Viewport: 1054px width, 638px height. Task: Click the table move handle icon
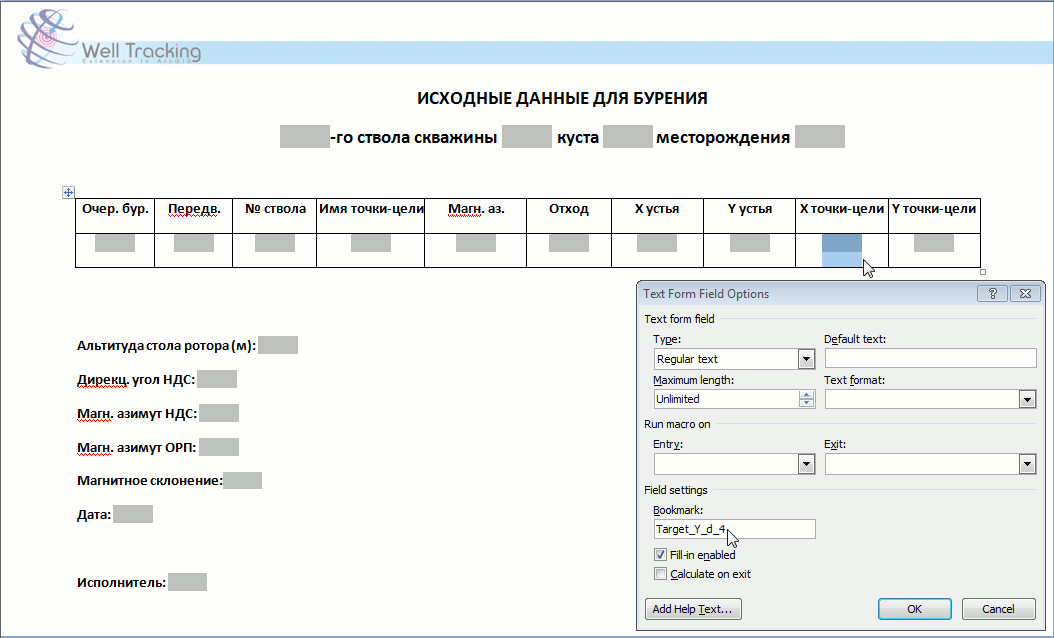point(69,191)
